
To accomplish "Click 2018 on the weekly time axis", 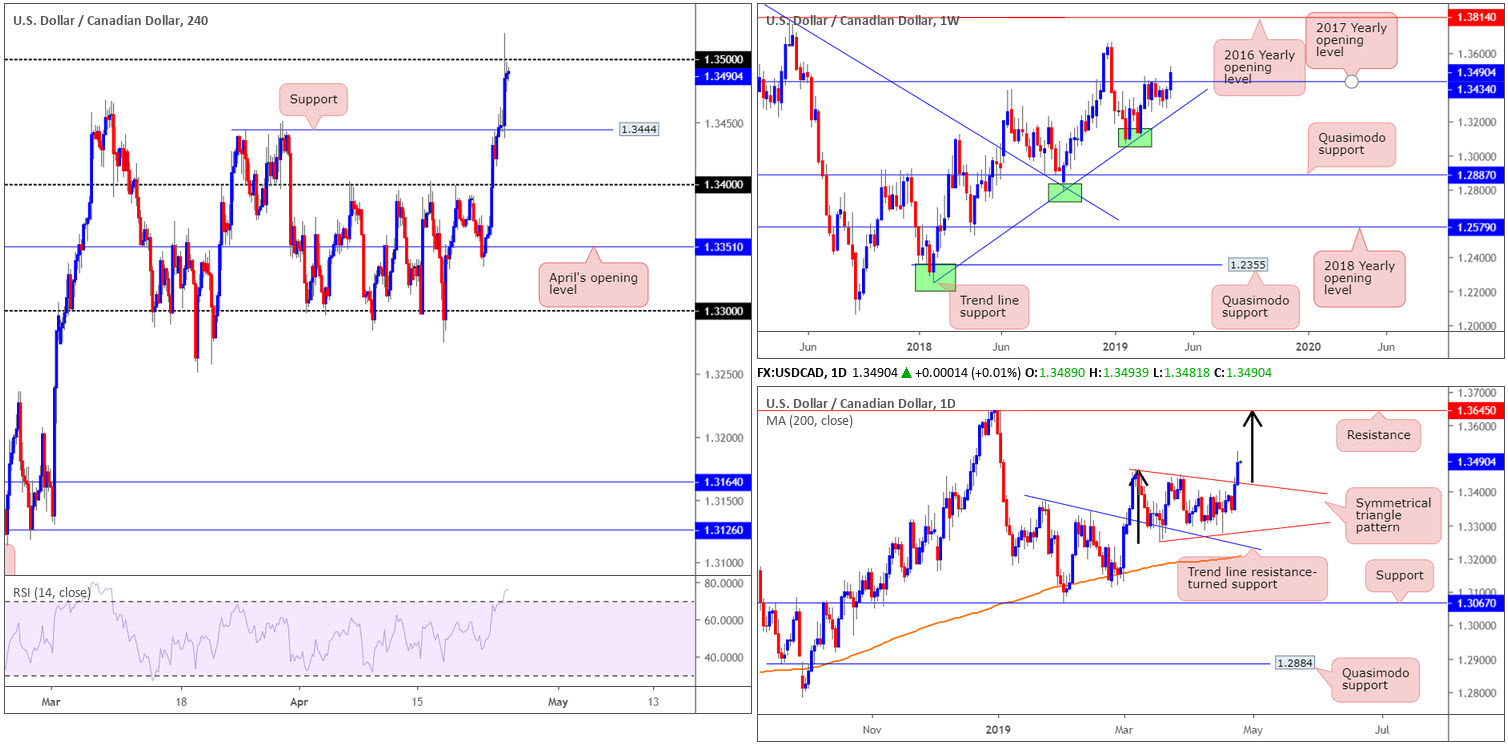I will click(x=920, y=345).
